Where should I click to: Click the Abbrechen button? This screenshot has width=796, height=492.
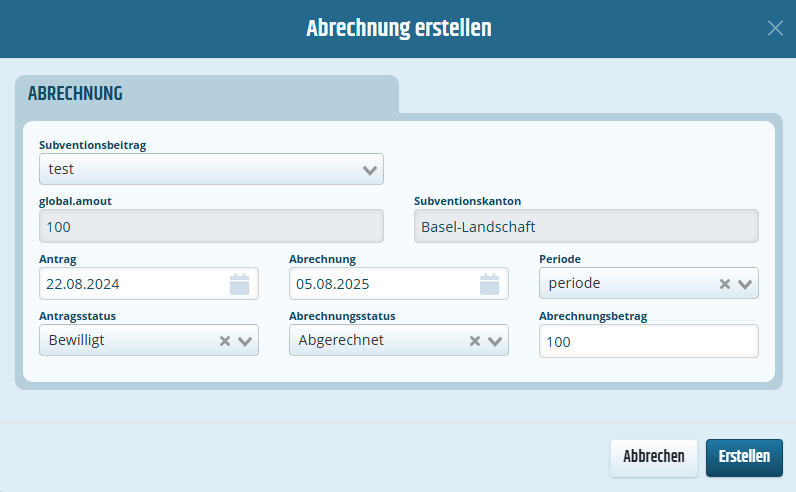pos(654,458)
